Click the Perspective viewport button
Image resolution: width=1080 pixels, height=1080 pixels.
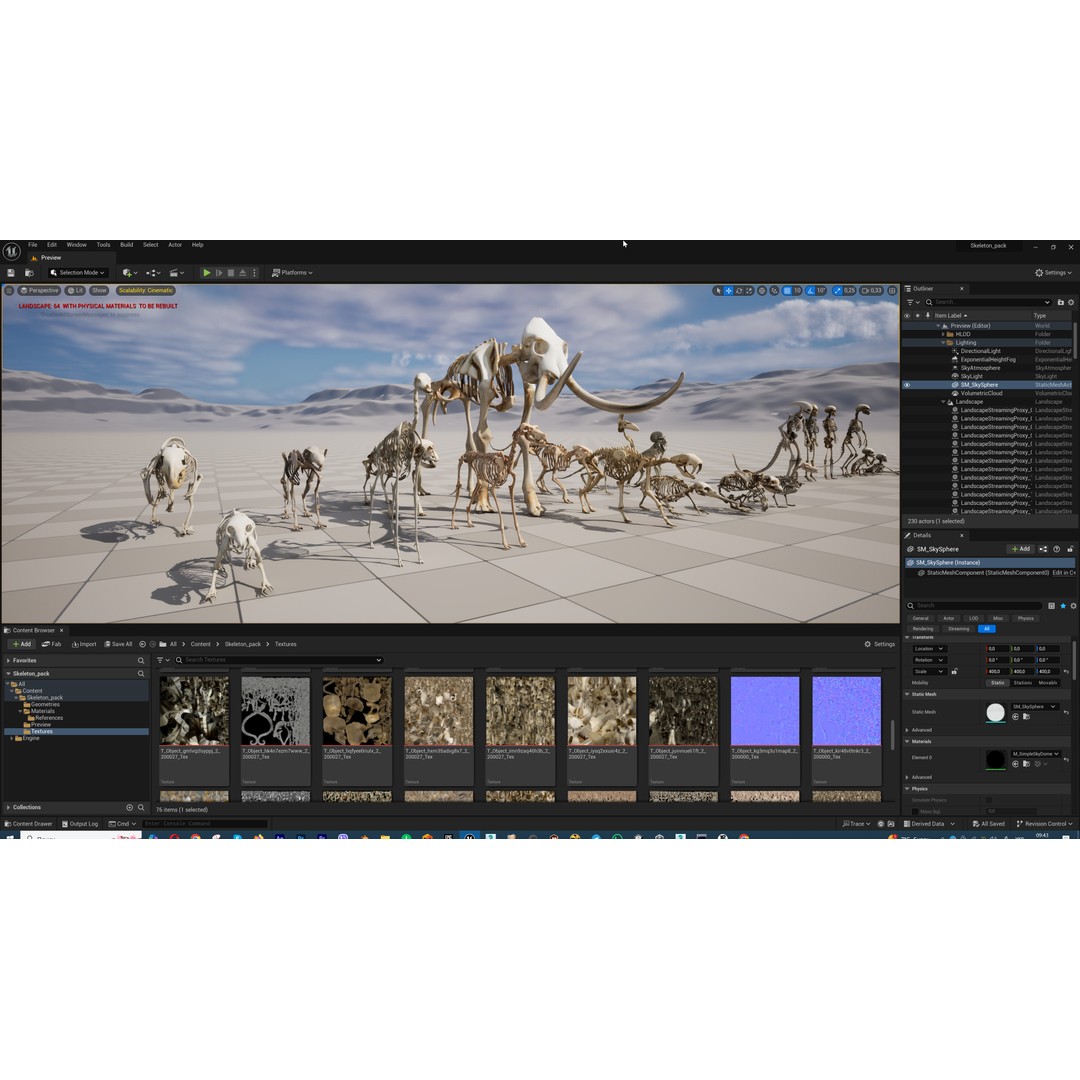(x=39, y=291)
